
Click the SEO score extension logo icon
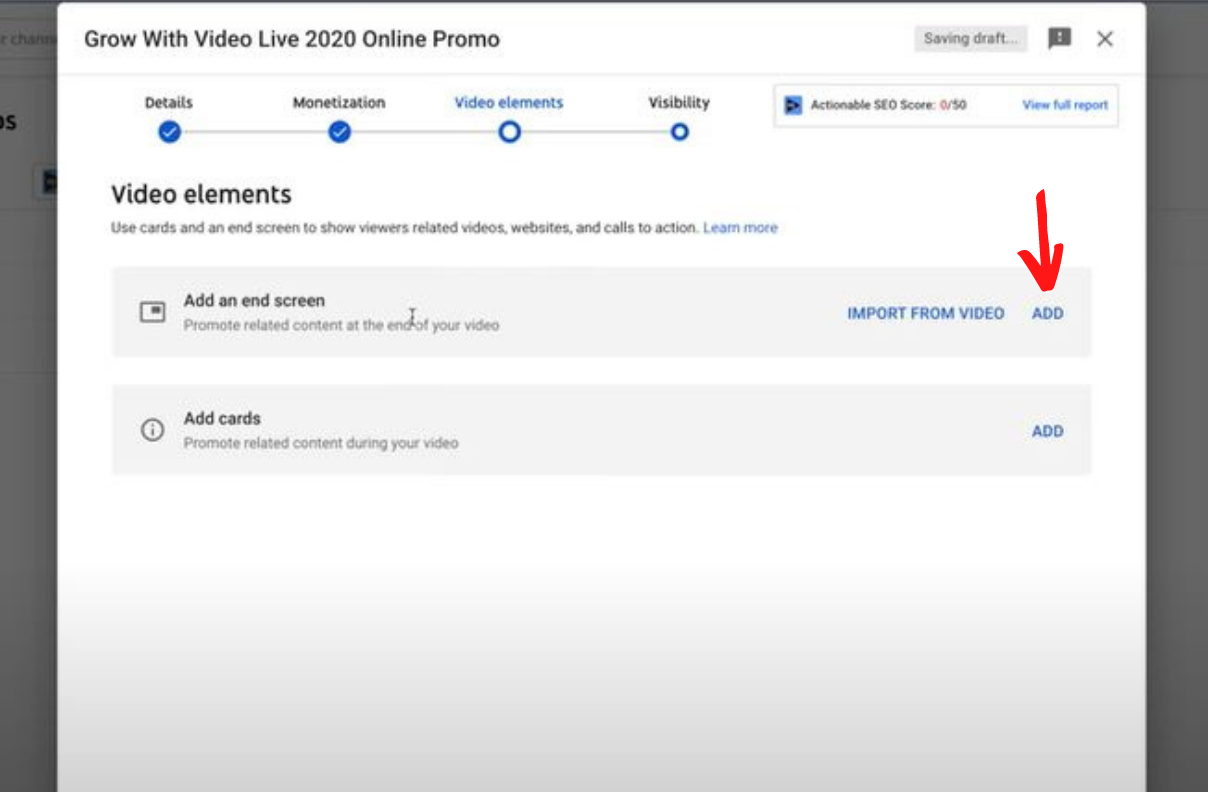pos(793,105)
